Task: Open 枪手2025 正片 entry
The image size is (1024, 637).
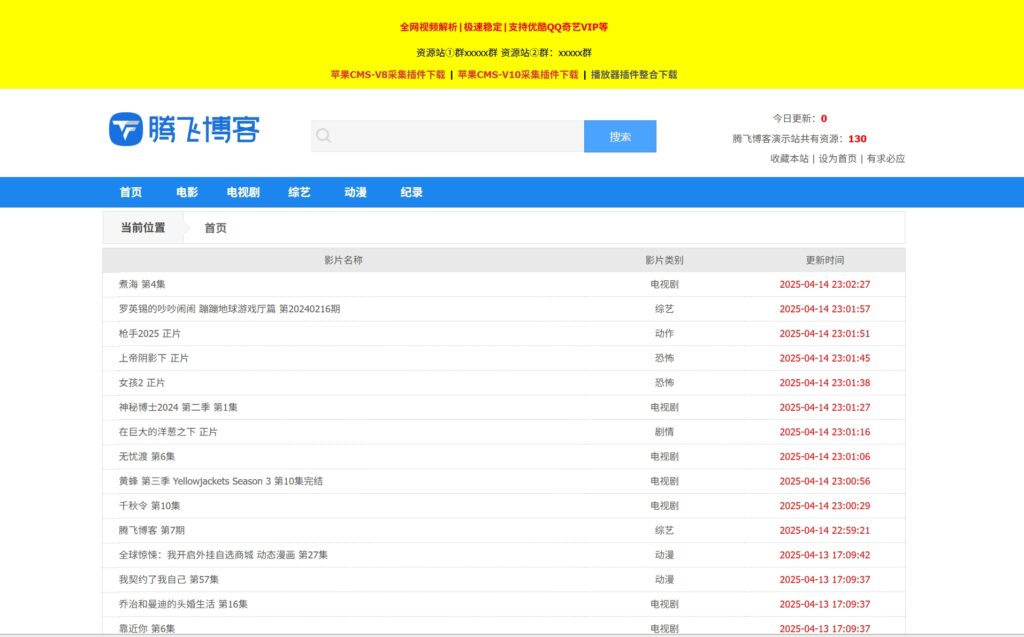Action: (x=150, y=333)
